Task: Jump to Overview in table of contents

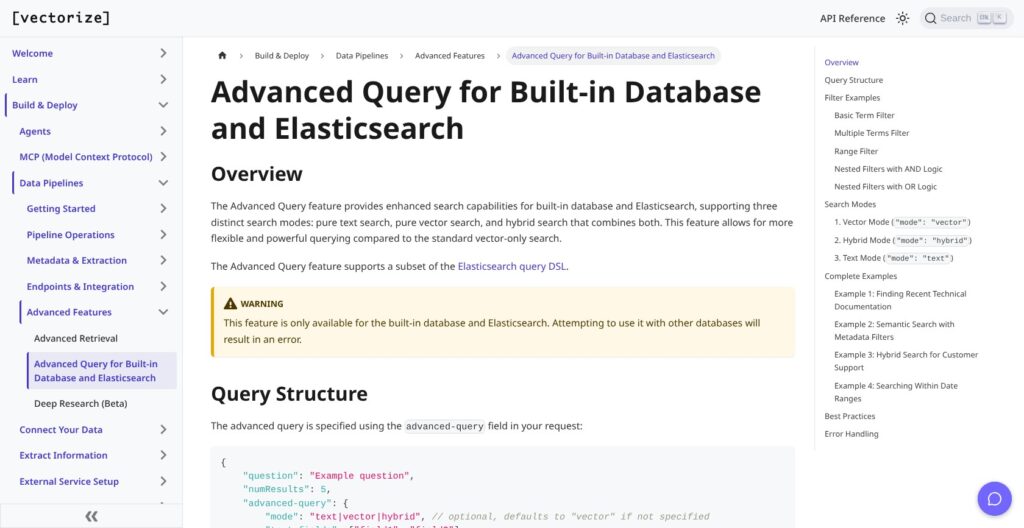Action: [841, 63]
